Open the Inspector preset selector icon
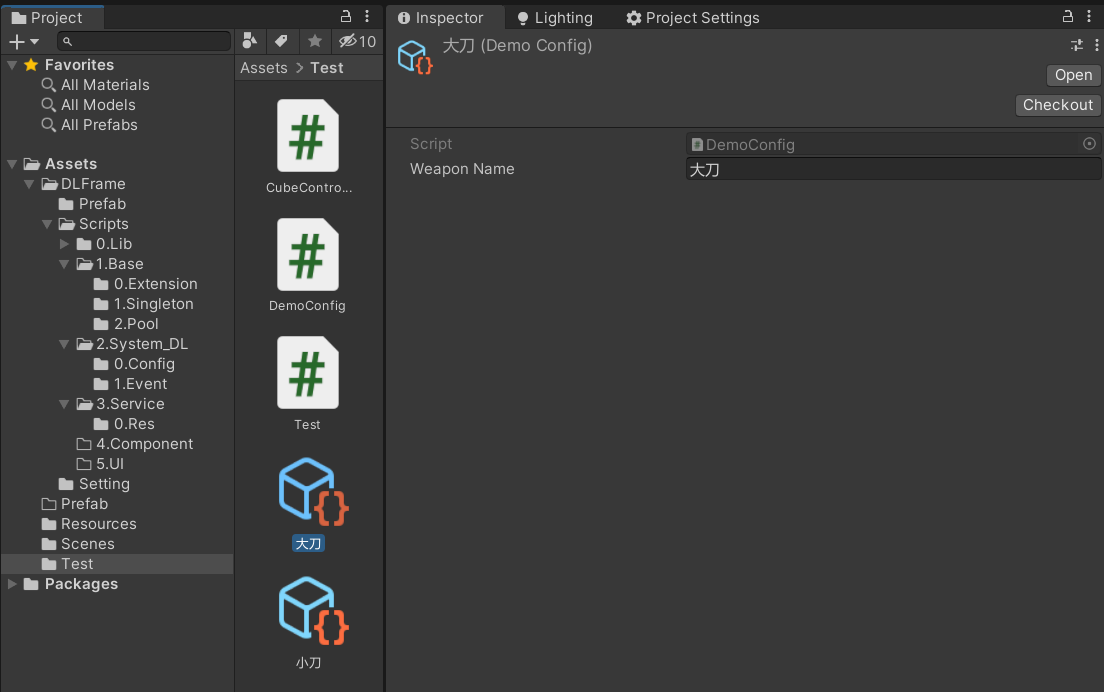The image size is (1104, 692). (1076, 45)
